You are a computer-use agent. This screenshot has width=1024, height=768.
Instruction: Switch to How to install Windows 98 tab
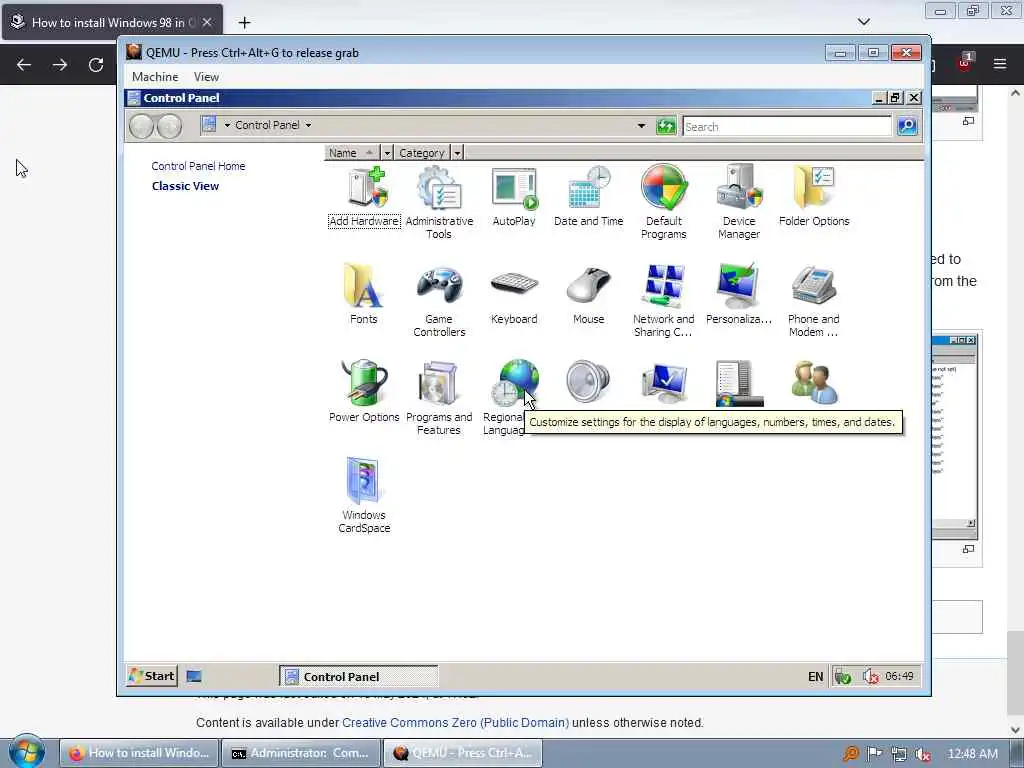[x=112, y=22]
